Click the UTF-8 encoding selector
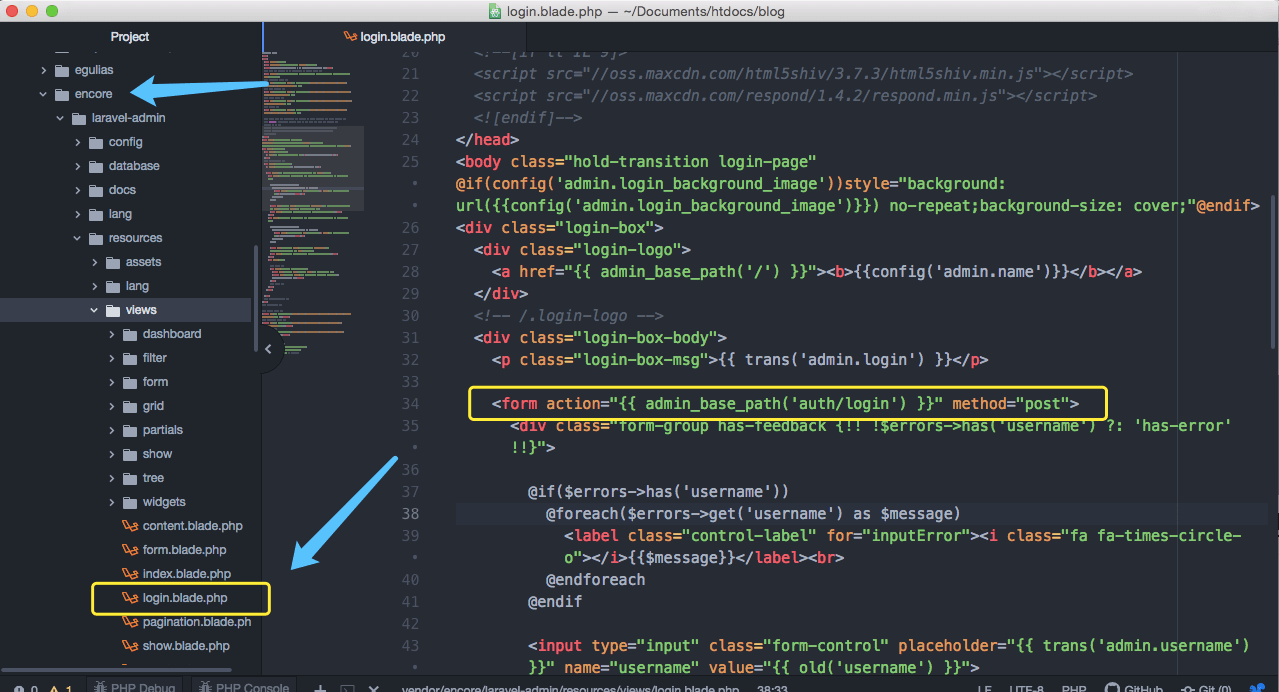This screenshot has height=692, width=1279. pos(1025,688)
